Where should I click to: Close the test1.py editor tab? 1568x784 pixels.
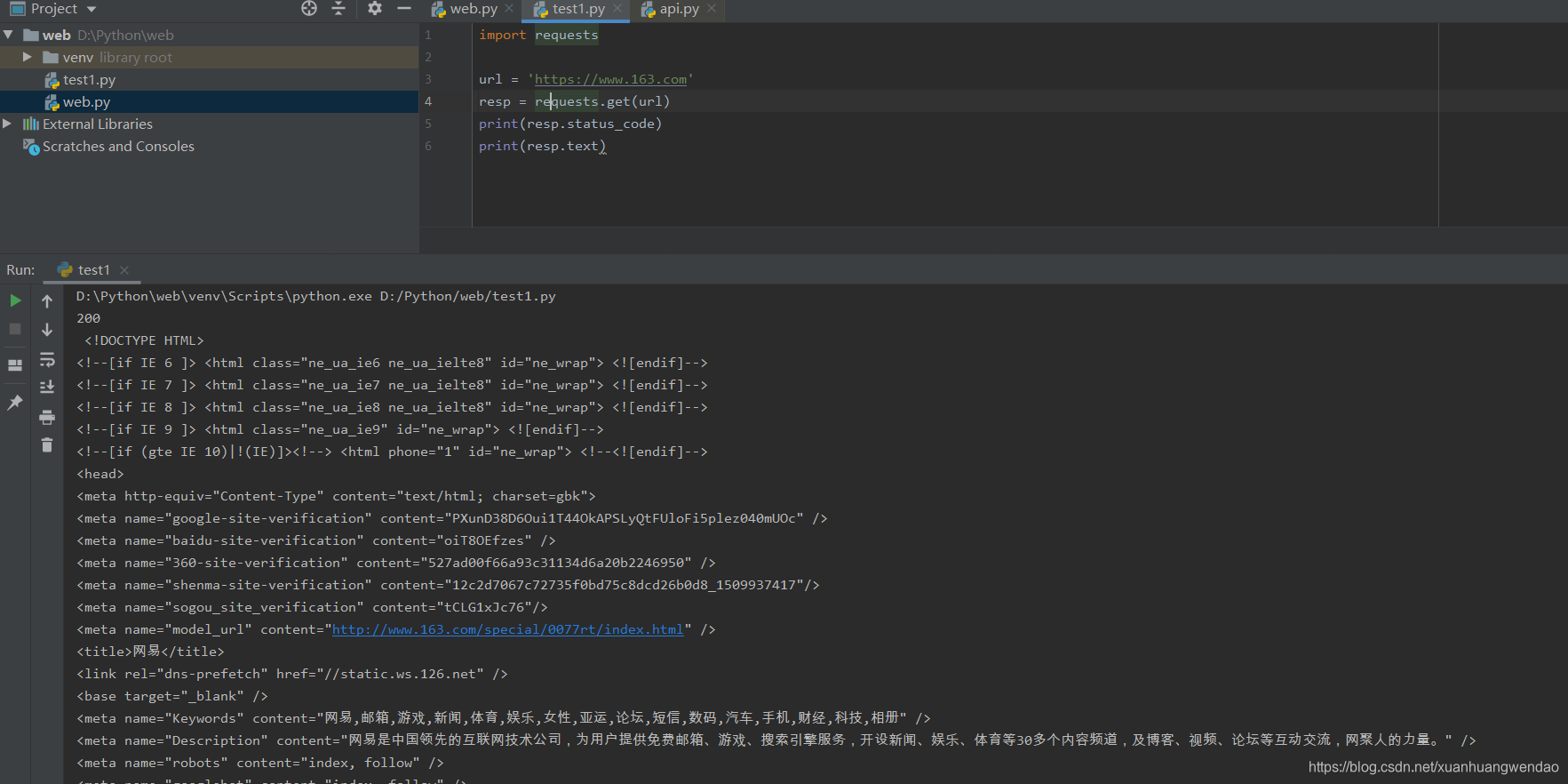[x=617, y=9]
